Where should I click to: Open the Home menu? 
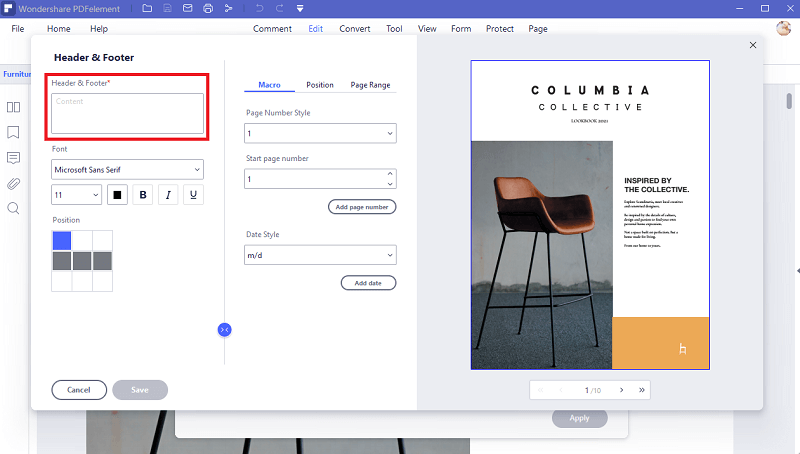pyautogui.click(x=59, y=29)
